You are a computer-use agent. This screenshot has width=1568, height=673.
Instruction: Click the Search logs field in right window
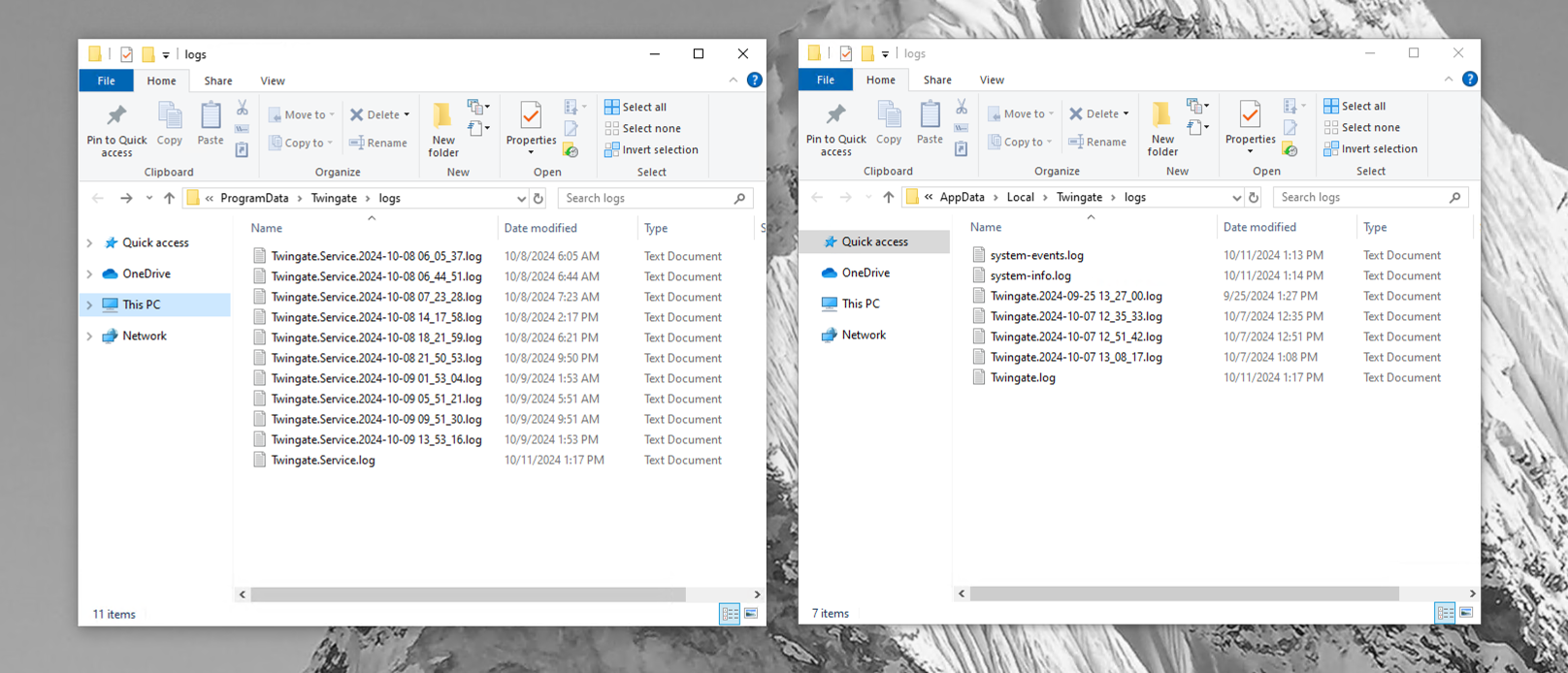click(1358, 198)
